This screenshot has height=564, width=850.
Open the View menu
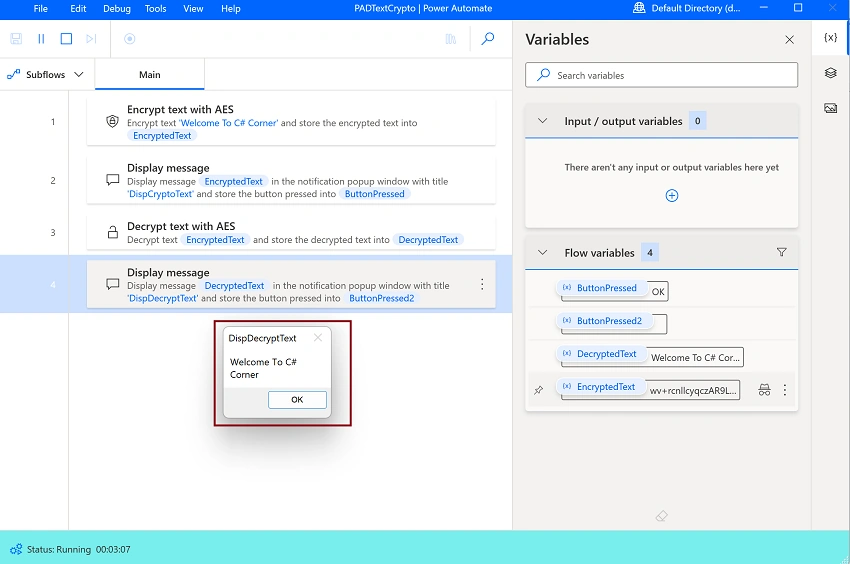tap(193, 9)
